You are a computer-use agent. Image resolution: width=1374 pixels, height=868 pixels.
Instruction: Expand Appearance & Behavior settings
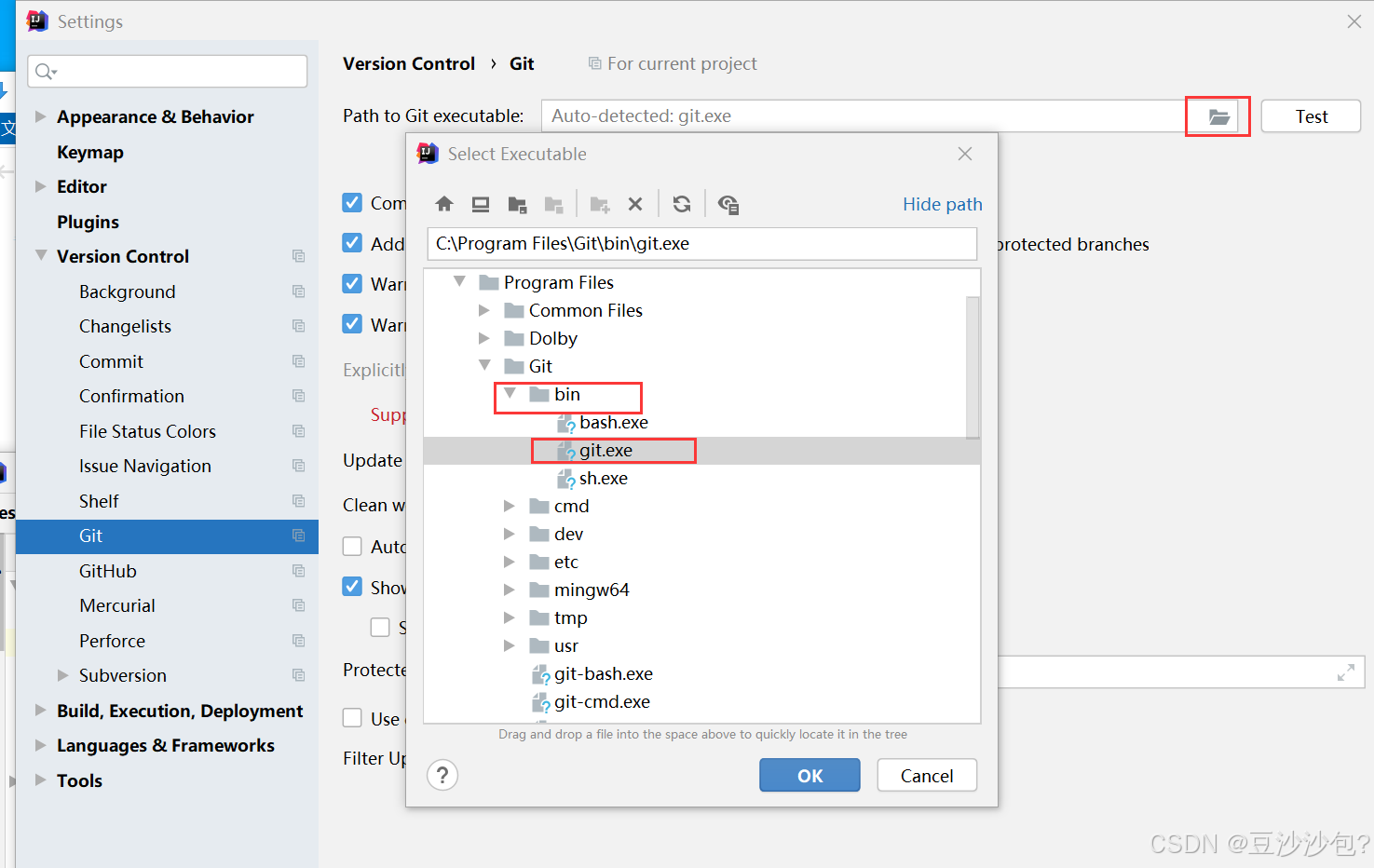pyautogui.click(x=40, y=116)
